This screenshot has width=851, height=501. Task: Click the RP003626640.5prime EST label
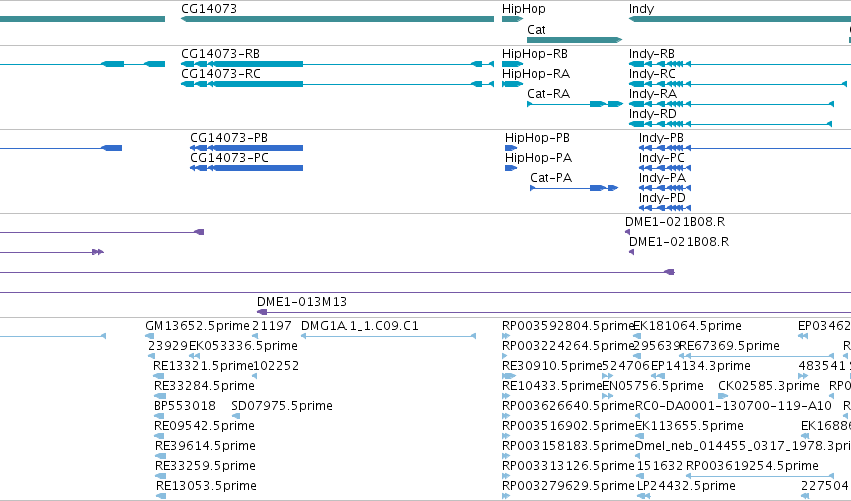(569, 406)
